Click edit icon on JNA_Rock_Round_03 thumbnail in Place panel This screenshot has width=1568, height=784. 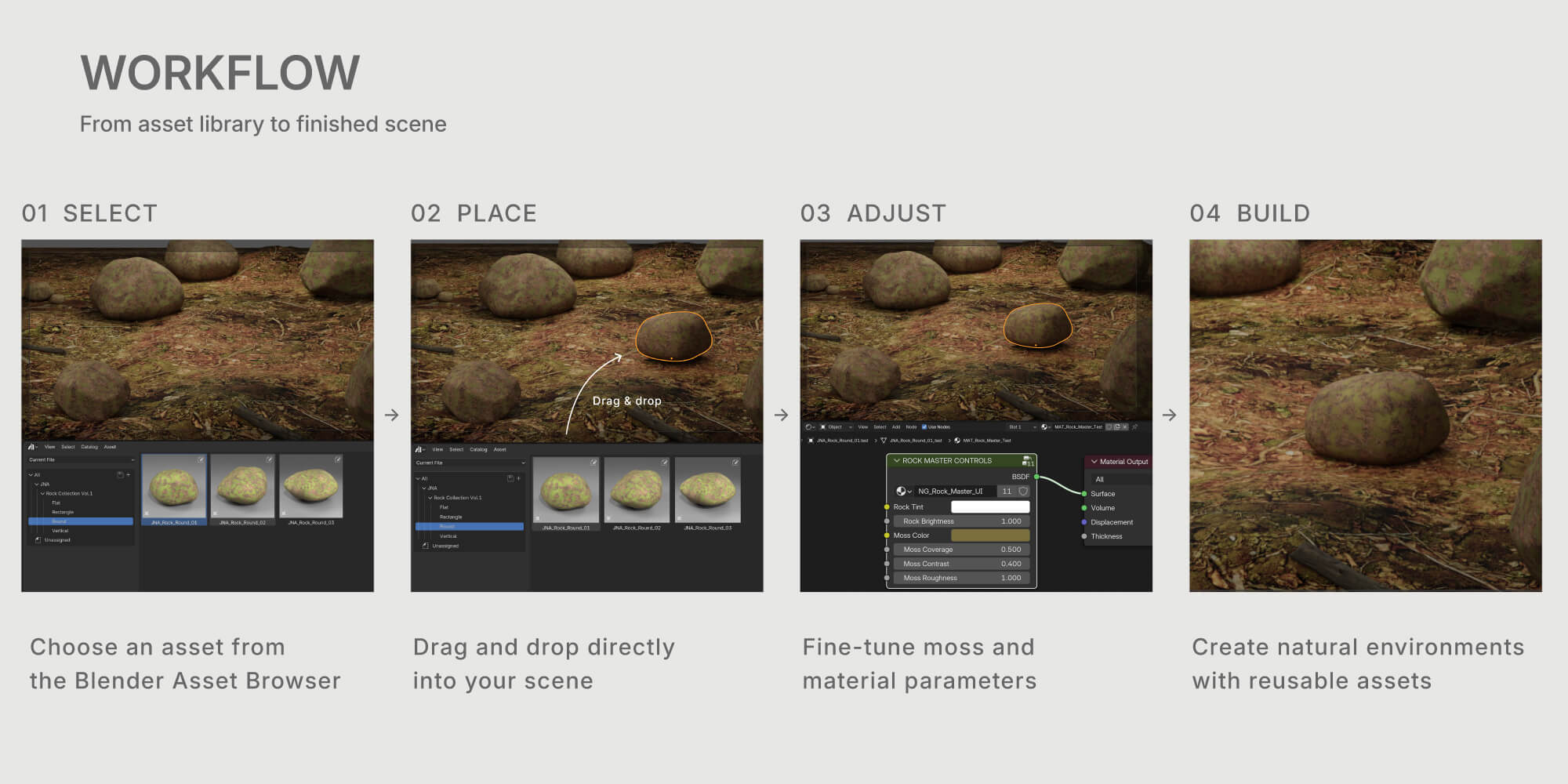click(x=735, y=463)
